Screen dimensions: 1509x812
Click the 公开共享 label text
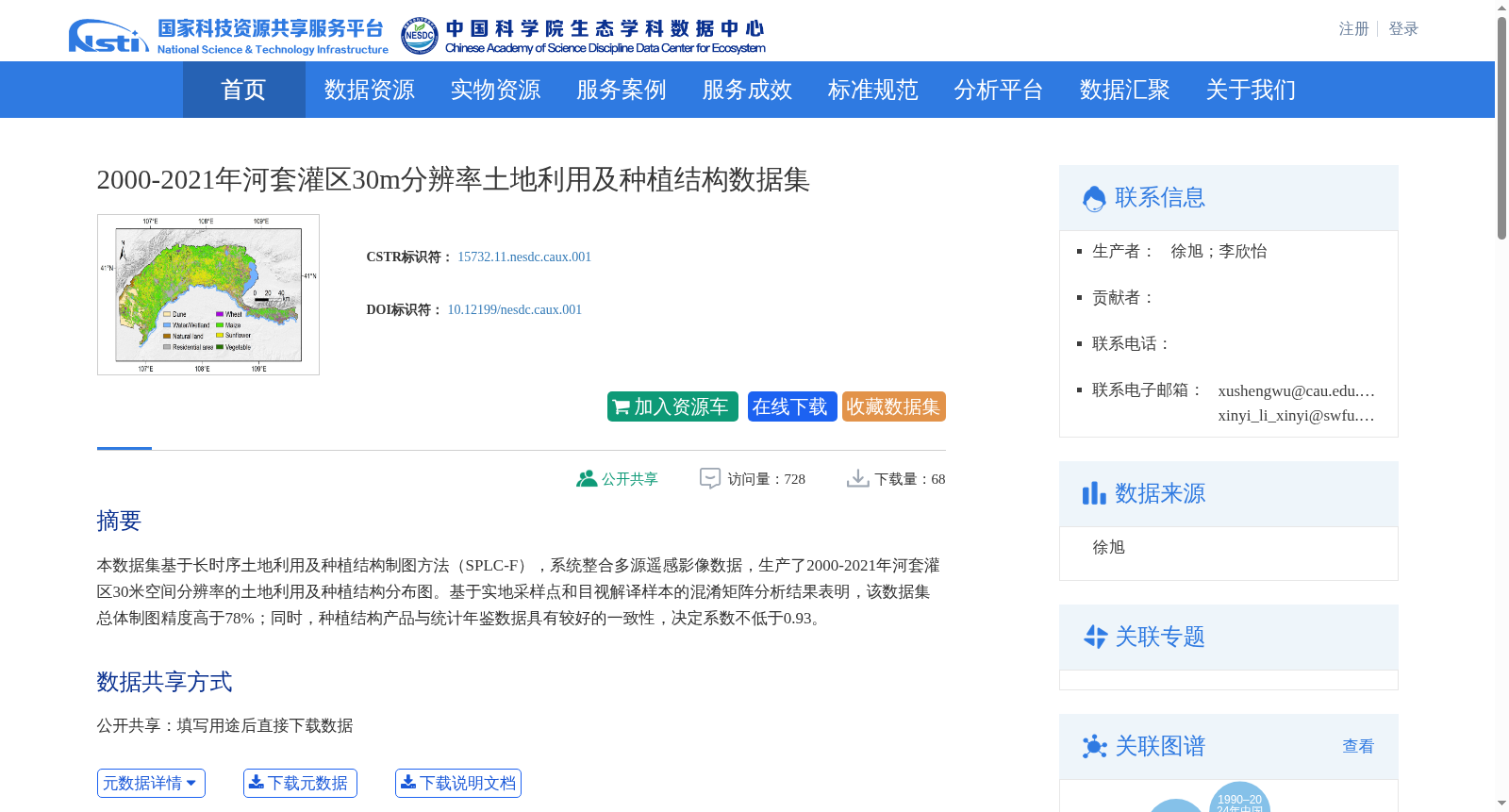coord(630,479)
